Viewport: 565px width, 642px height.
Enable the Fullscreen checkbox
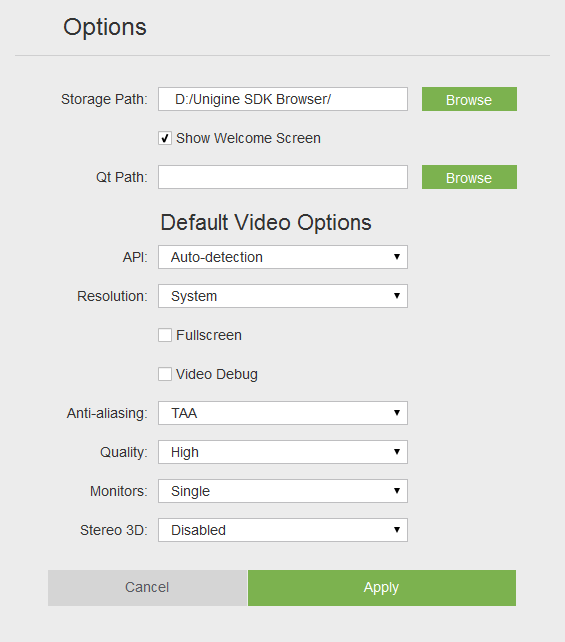[165, 335]
